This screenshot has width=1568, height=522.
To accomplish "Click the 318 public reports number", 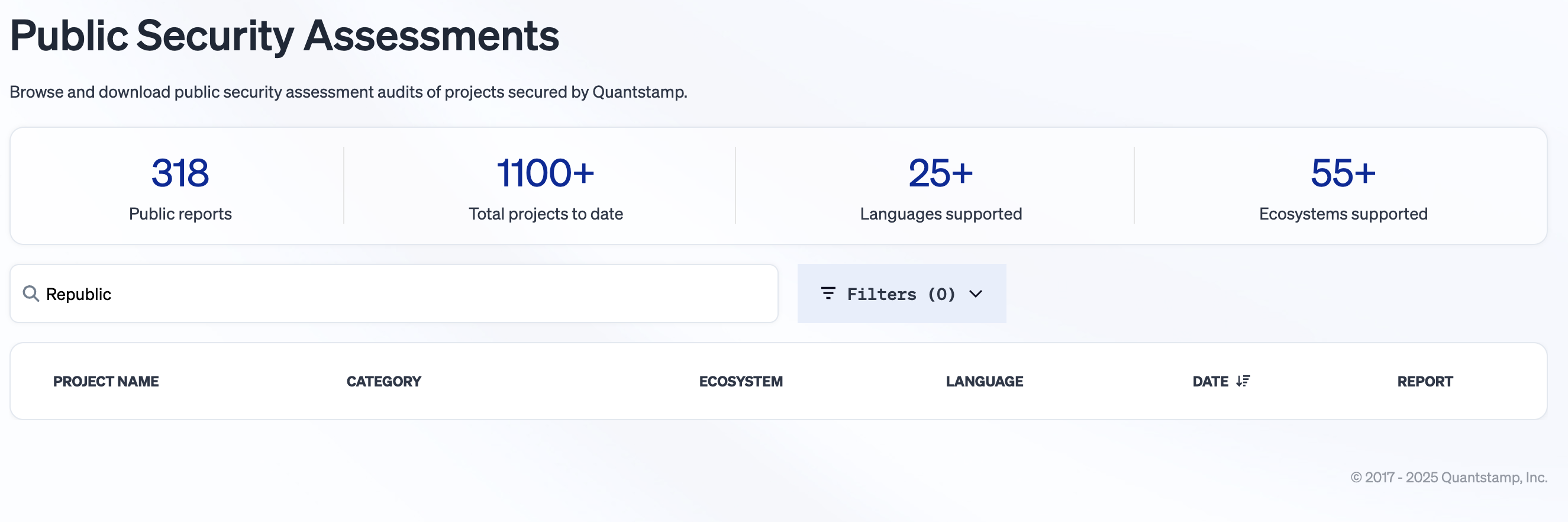I will pos(180,173).
